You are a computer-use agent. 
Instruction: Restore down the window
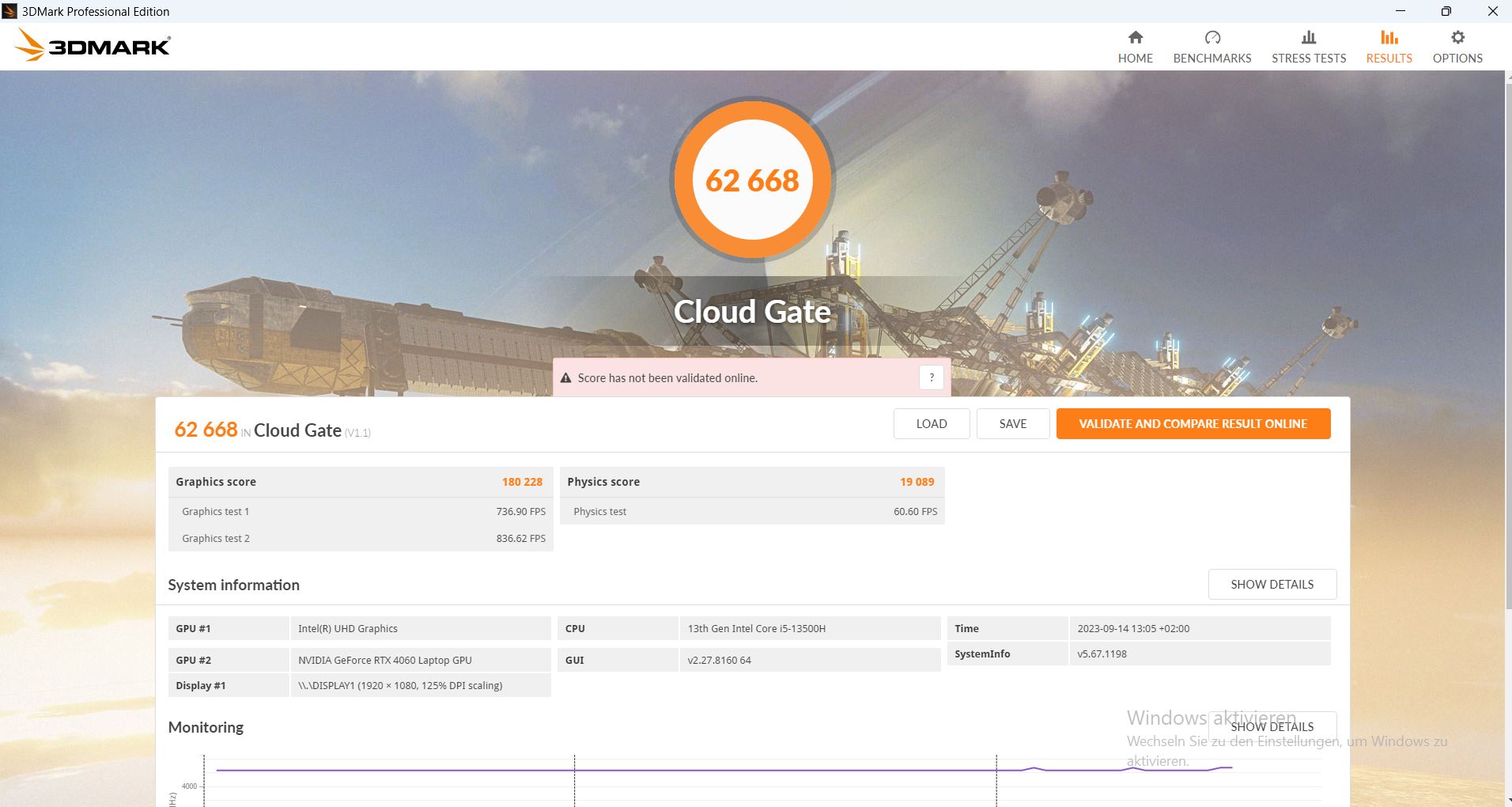click(1446, 11)
